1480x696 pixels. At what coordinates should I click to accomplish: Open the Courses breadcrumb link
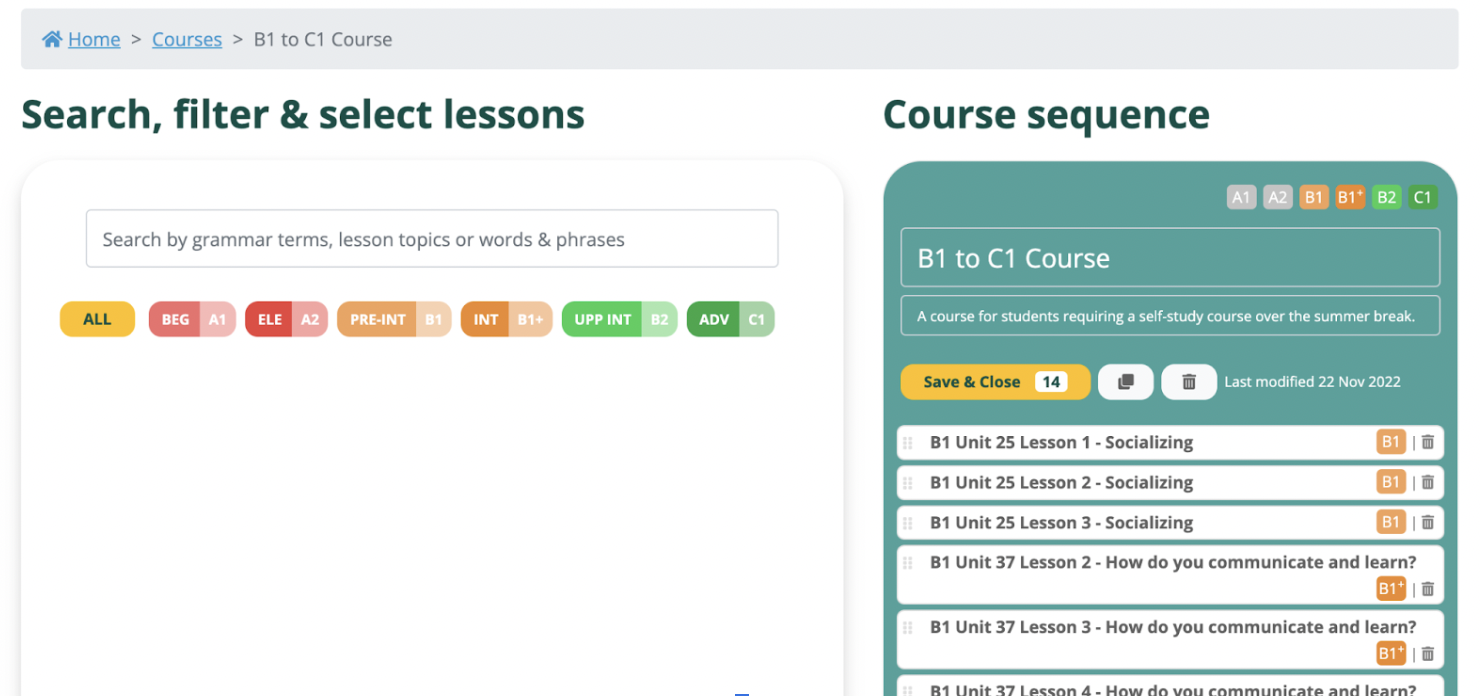(x=187, y=39)
